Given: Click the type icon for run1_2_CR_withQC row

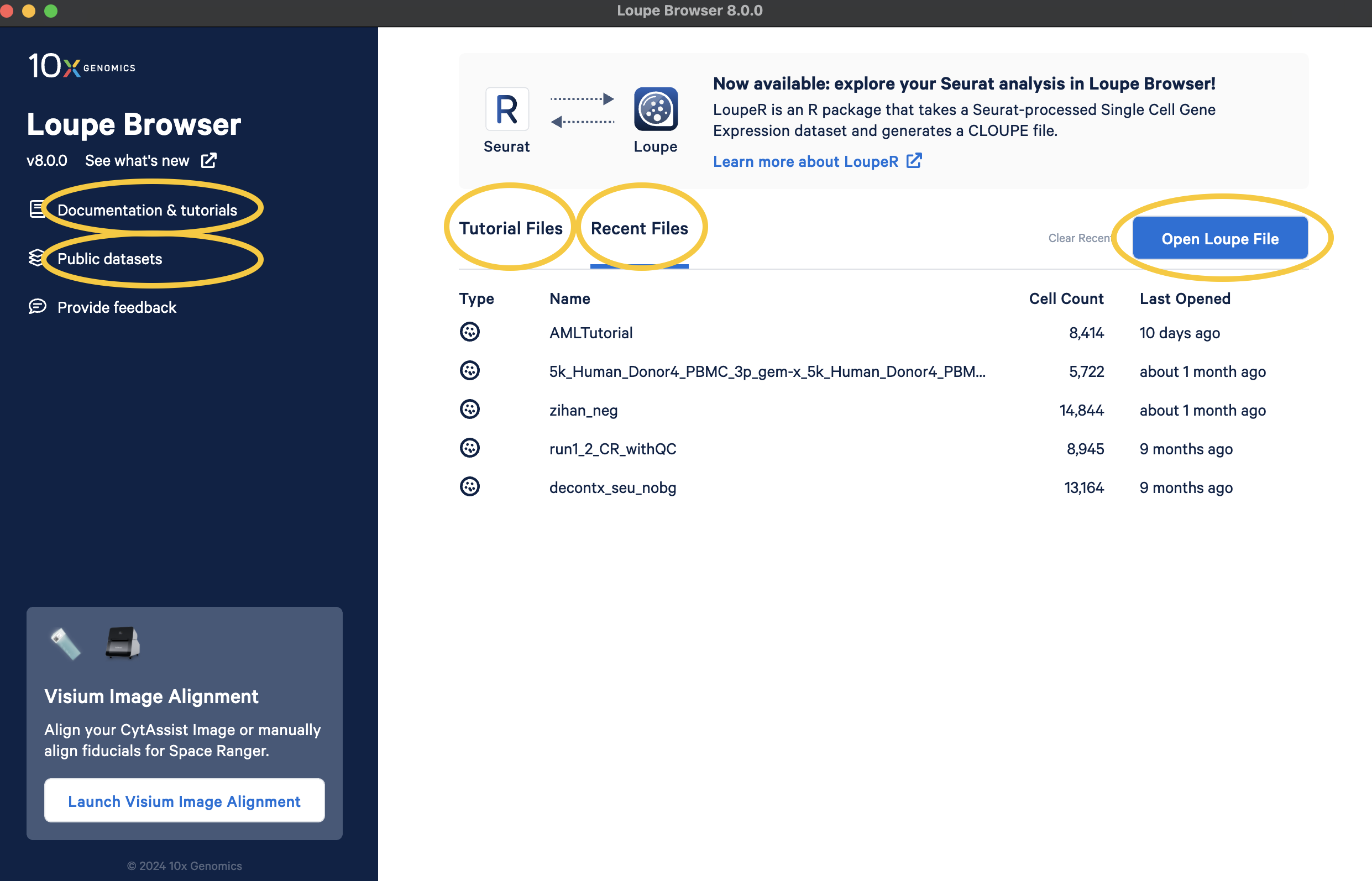Looking at the screenshot, I should (x=470, y=448).
